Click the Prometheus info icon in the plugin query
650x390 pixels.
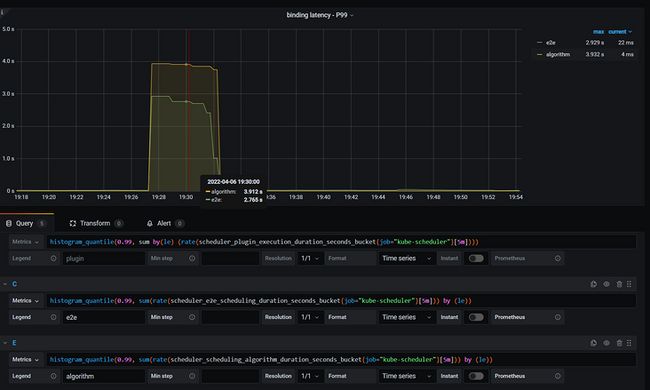coord(558,258)
